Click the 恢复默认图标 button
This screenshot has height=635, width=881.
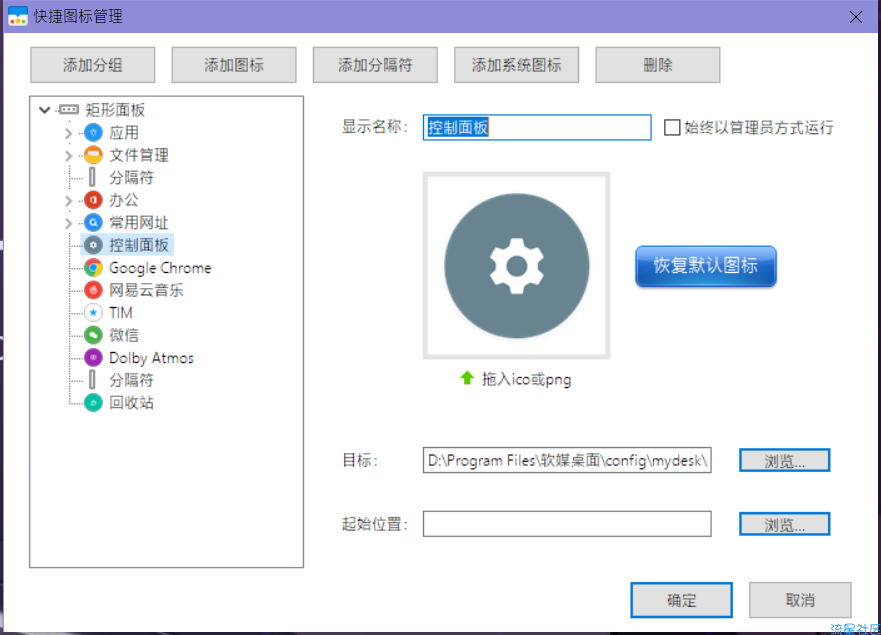click(706, 266)
